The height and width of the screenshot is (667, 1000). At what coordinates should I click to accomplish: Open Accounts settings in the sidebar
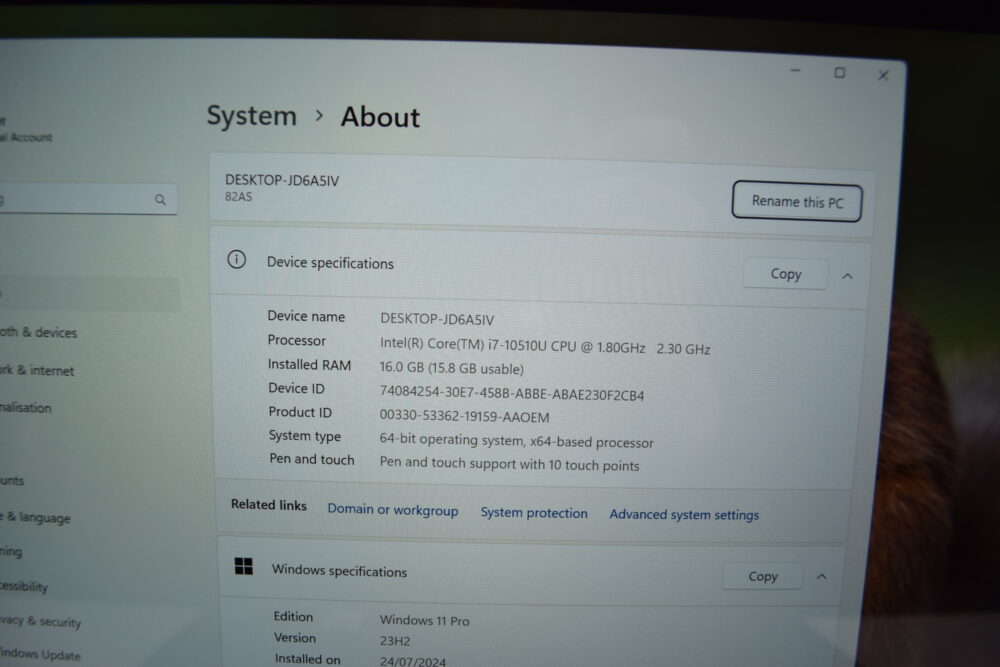point(12,481)
